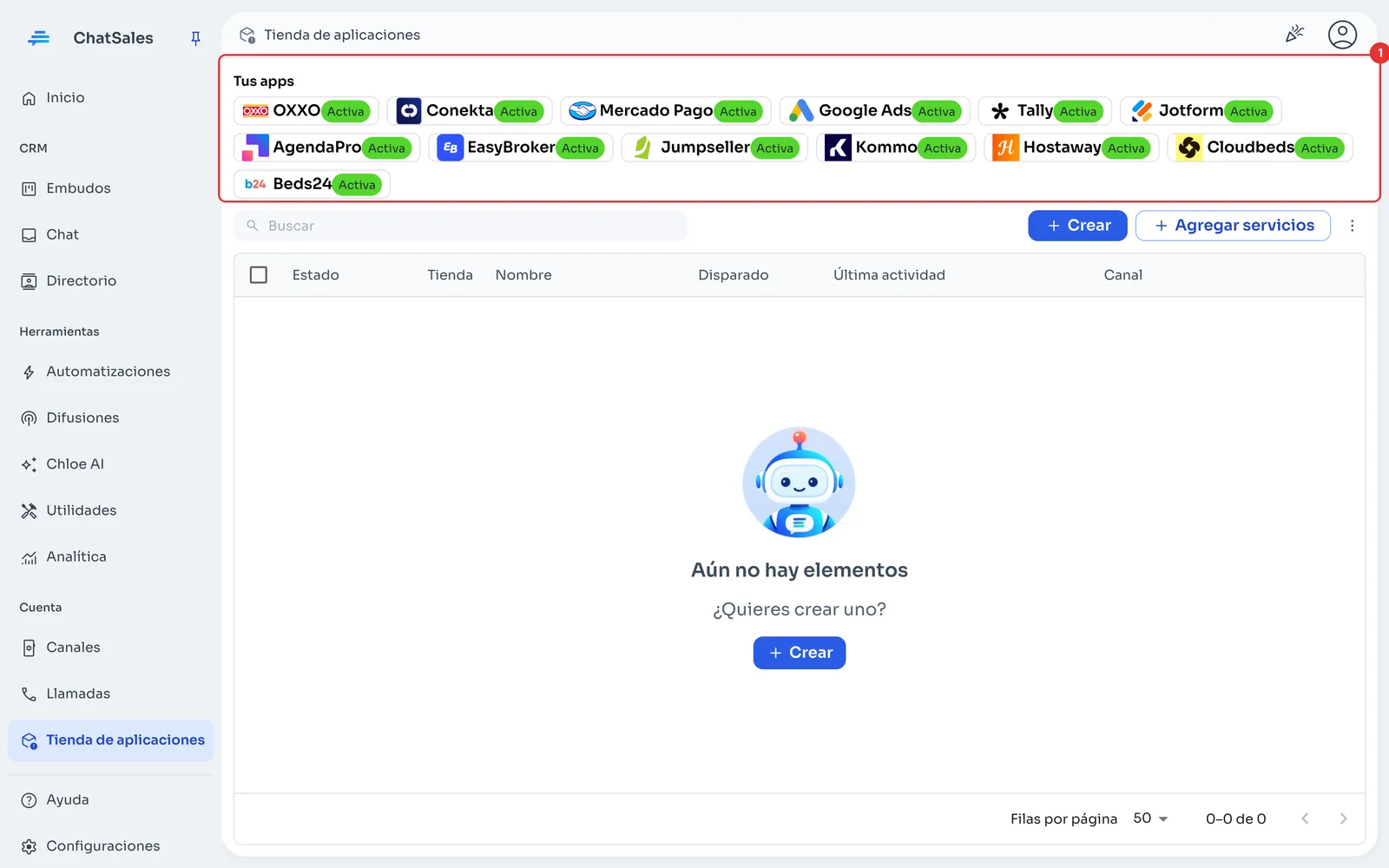
Task: Click the next page arrow
Action: point(1343,819)
